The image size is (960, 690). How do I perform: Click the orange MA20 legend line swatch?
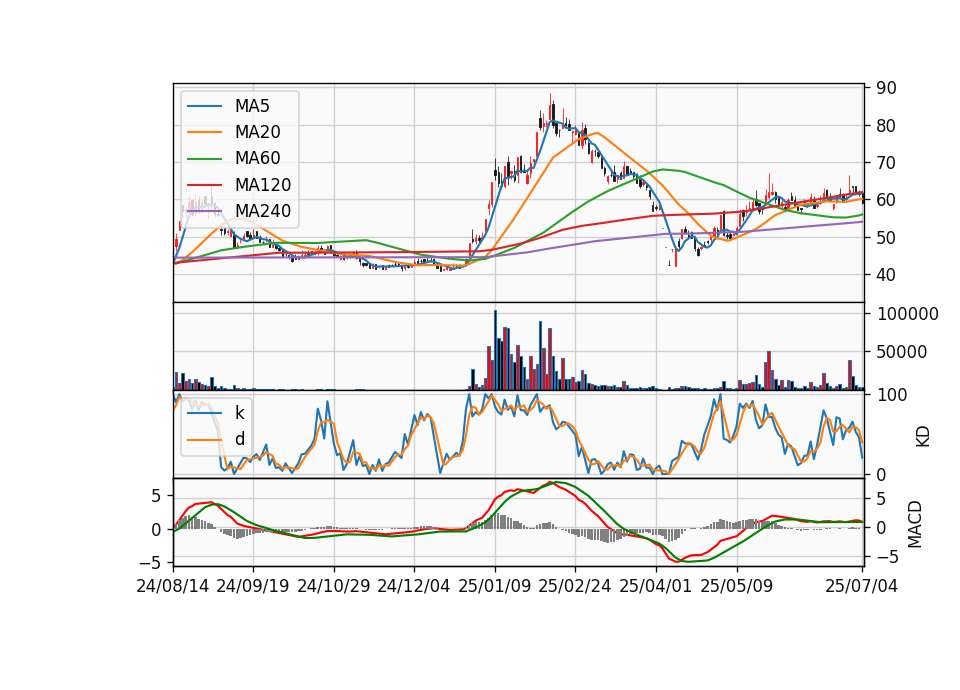point(204,132)
